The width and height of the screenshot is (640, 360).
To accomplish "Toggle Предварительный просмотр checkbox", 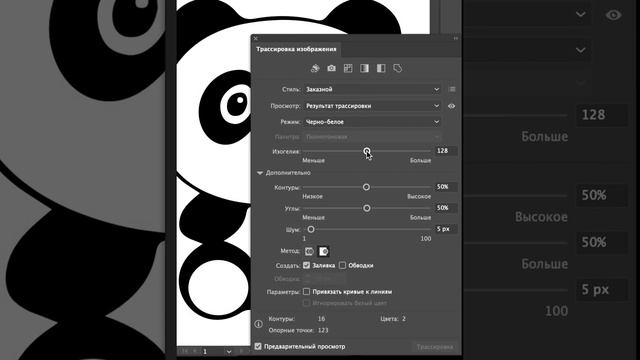I will coord(258,347).
